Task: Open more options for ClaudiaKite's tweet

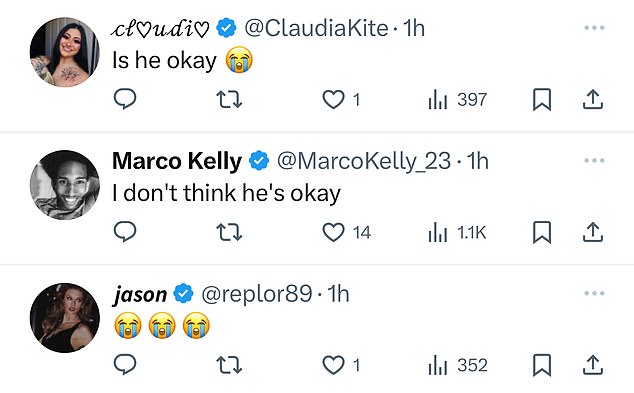Action: [594, 28]
